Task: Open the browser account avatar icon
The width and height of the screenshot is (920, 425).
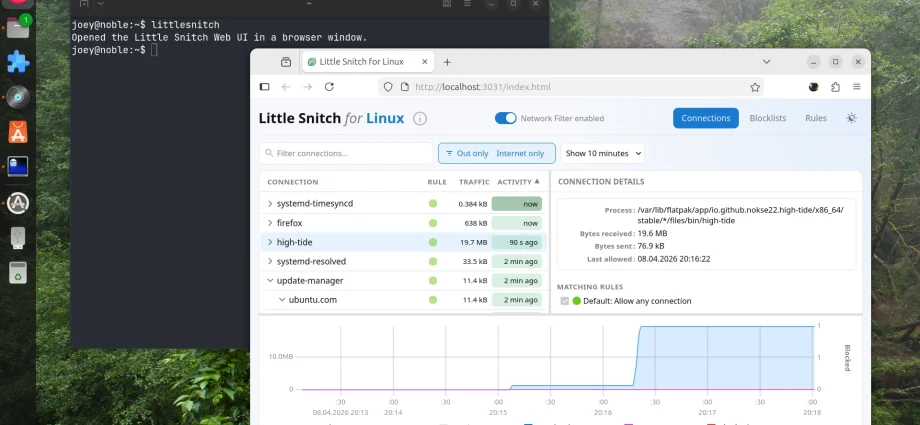Action: tap(813, 87)
